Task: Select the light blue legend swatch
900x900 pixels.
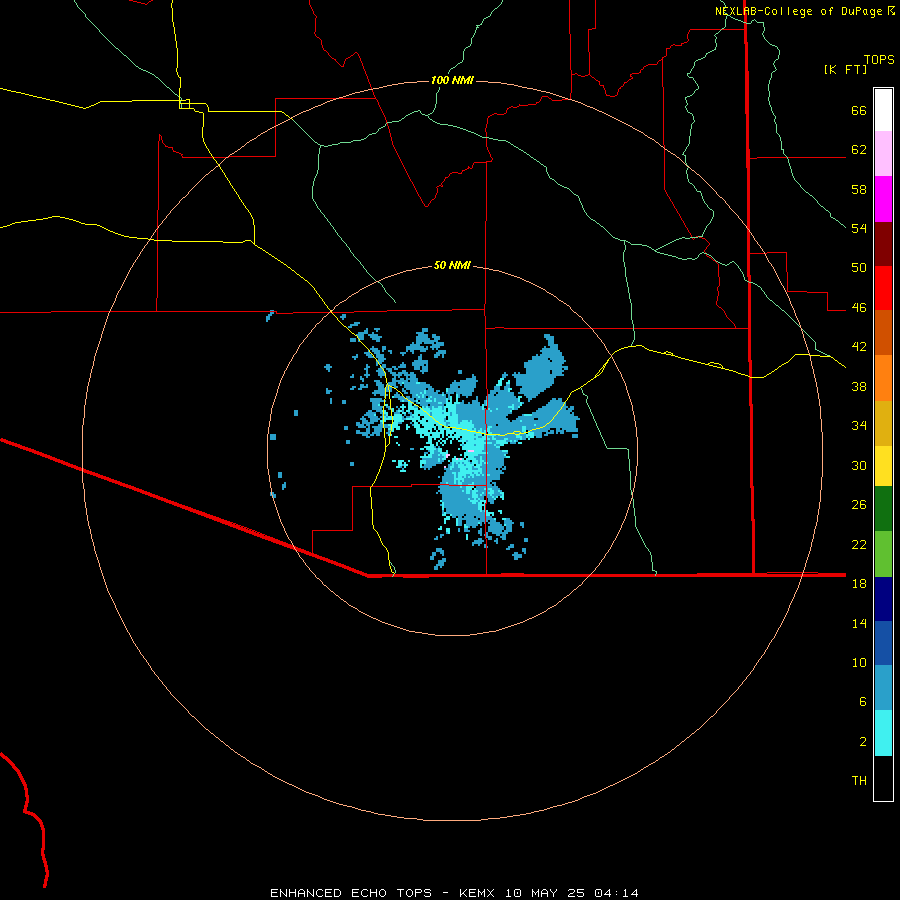Action: point(883,688)
